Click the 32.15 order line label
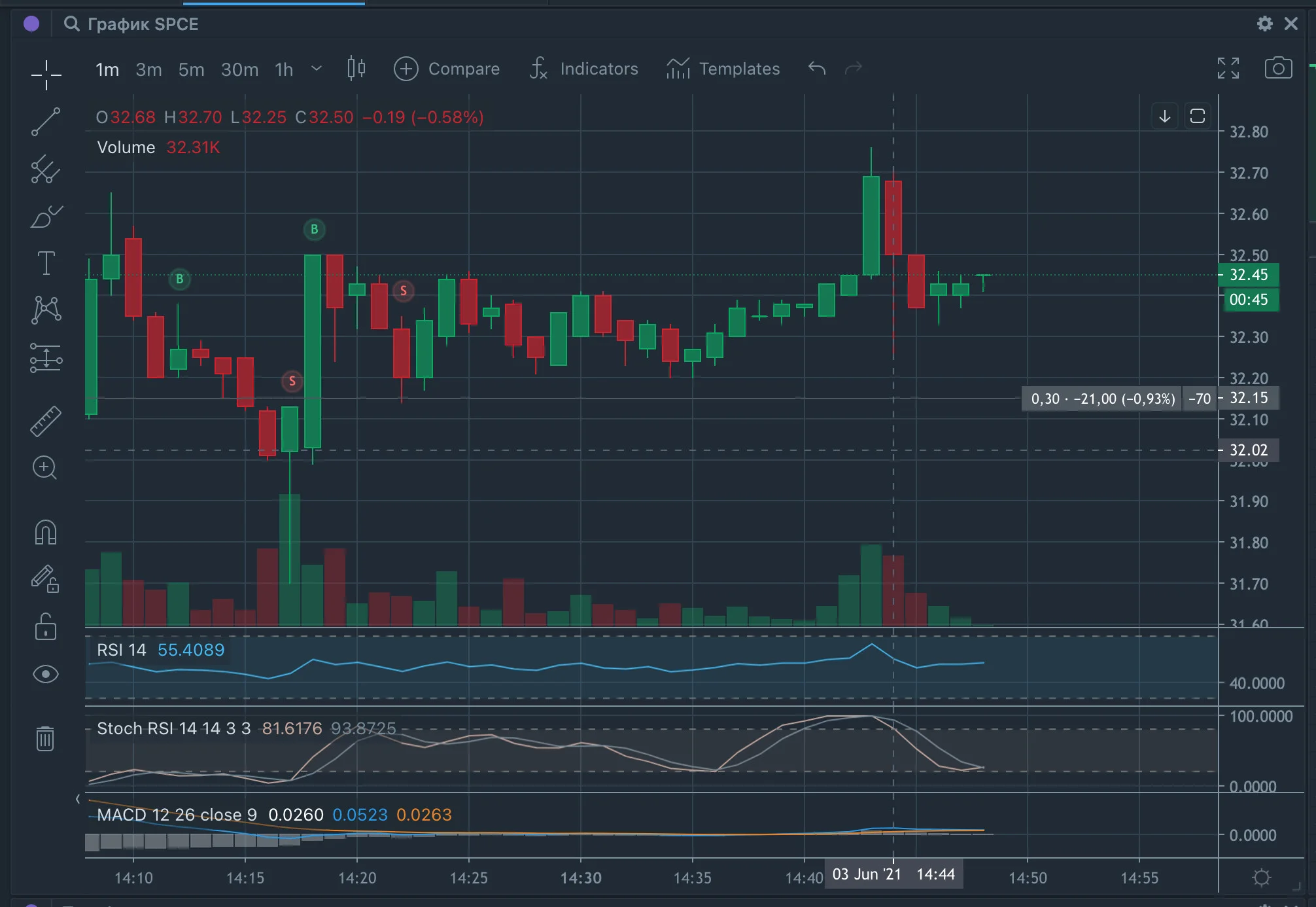 [1249, 398]
